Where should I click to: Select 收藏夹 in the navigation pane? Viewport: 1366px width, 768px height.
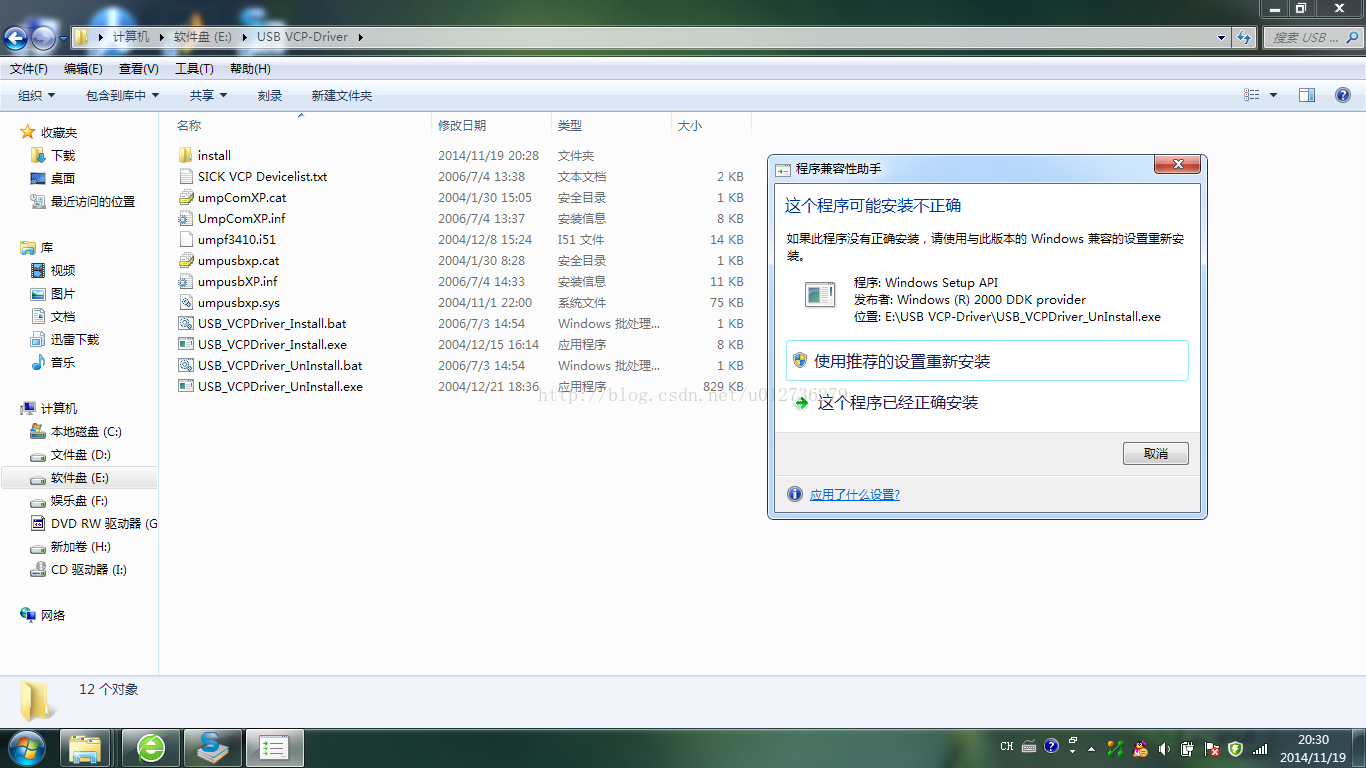pyautogui.click(x=59, y=132)
